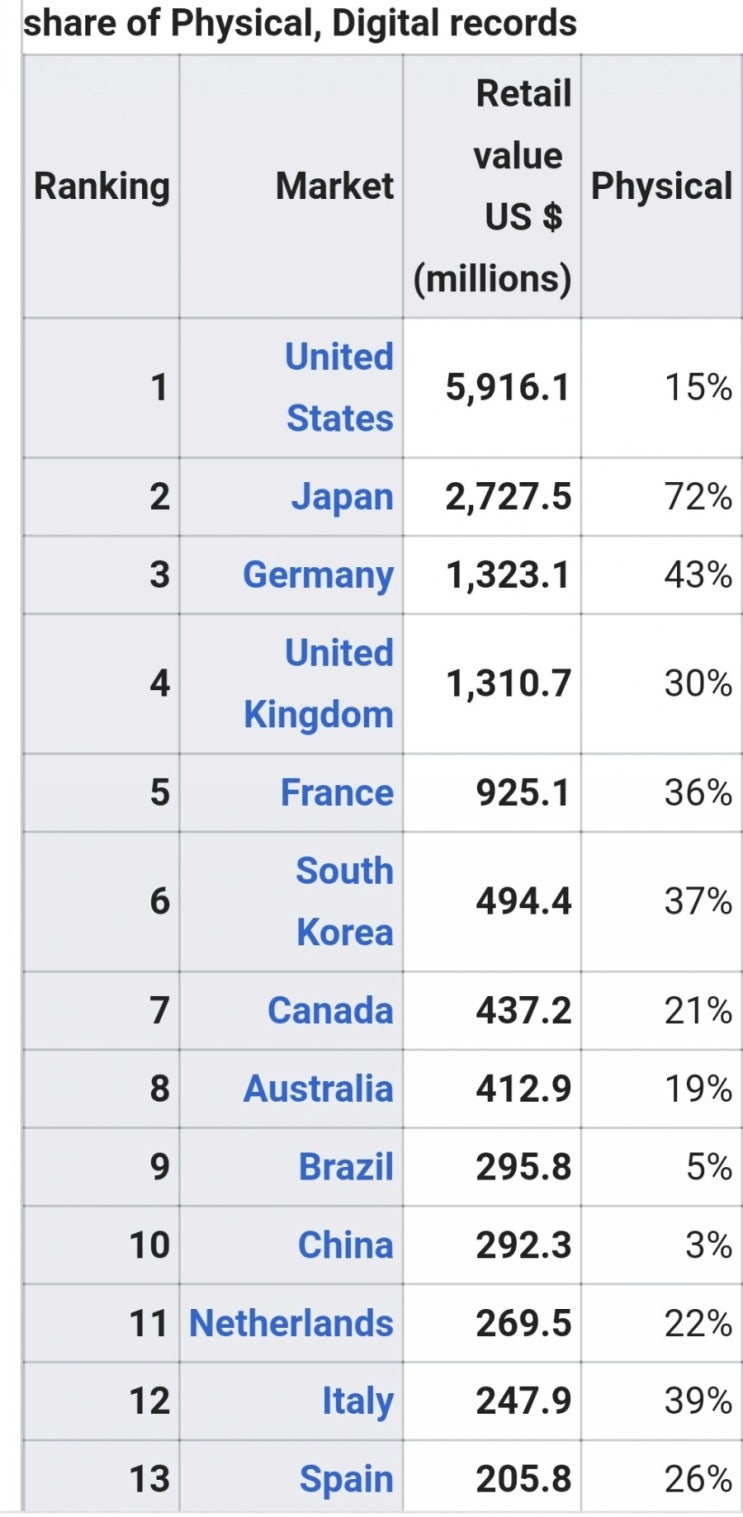The height and width of the screenshot is (1517, 743).
Task: Click the Physical column header
Action: (661, 186)
